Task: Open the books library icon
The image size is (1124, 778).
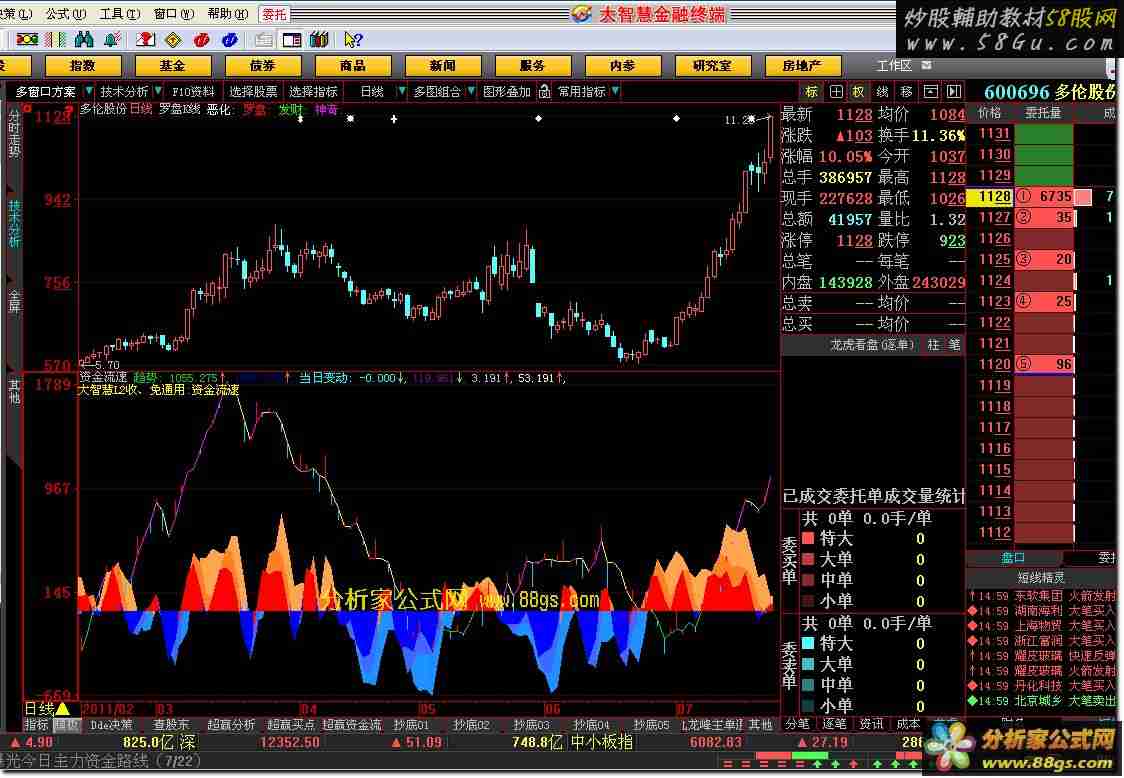Action: pyautogui.click(x=320, y=39)
